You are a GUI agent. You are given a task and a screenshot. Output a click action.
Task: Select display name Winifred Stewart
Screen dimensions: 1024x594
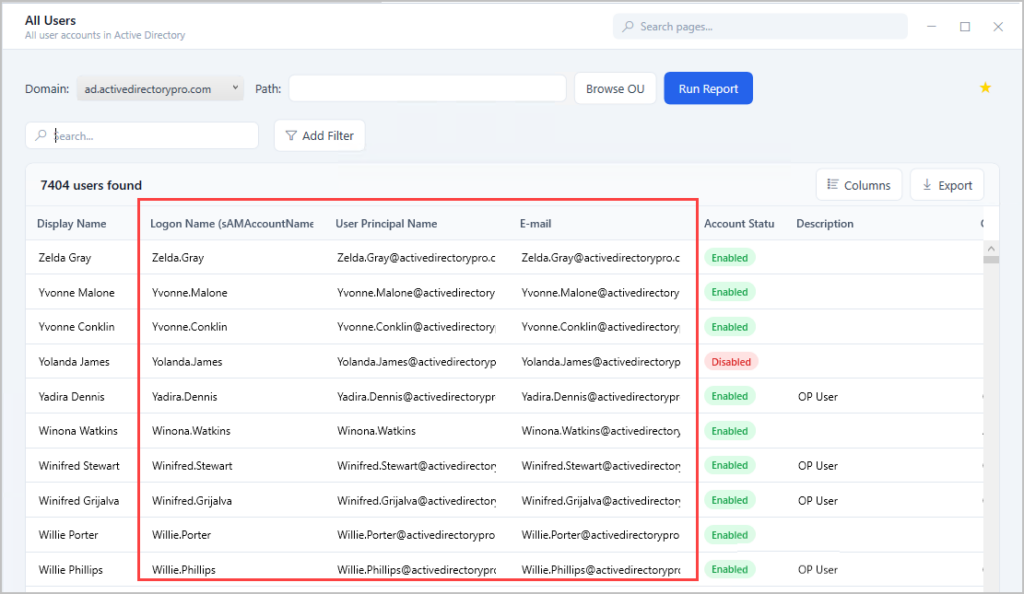pos(79,465)
